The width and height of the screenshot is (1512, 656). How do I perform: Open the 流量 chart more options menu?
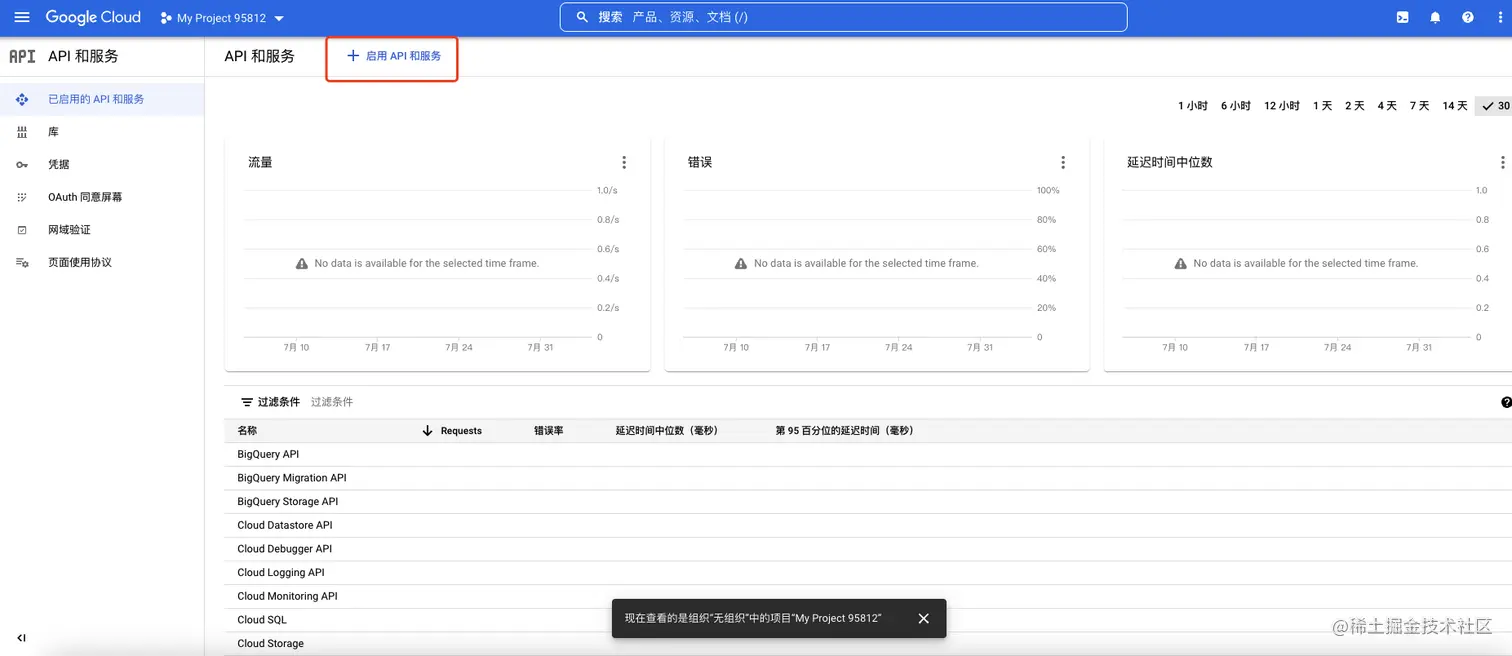624,162
